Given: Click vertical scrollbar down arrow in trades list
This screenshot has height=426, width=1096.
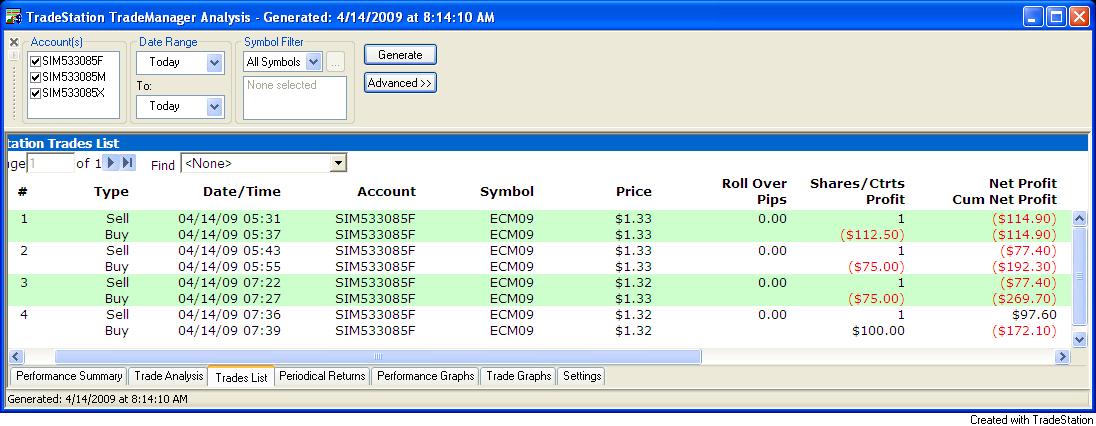Looking at the screenshot, I should pos(1079,339).
